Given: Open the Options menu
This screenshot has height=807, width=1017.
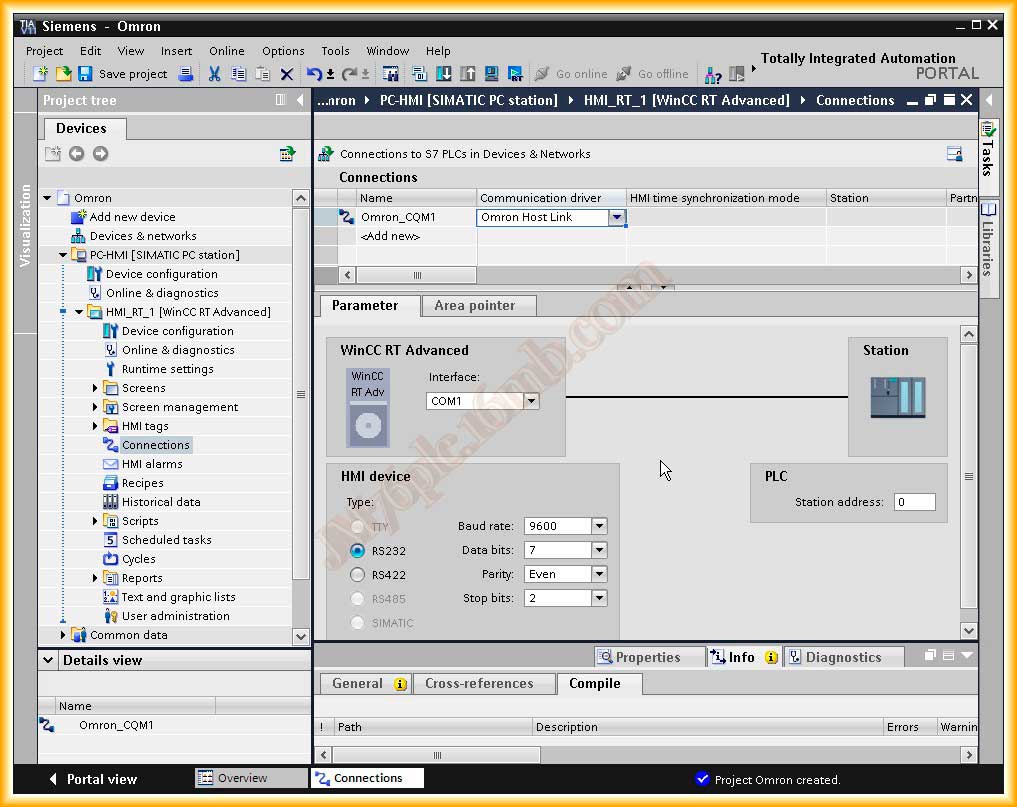Looking at the screenshot, I should pyautogui.click(x=283, y=51).
